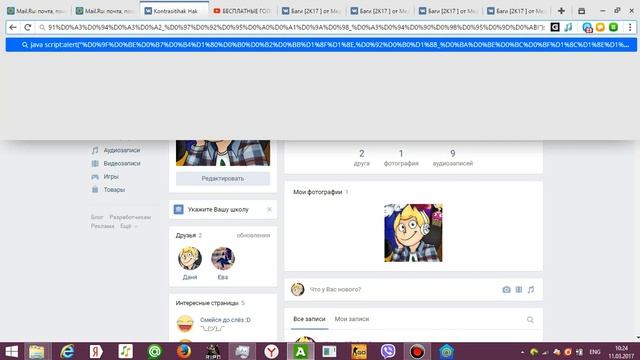
Task: Open the Разработчикам footer link
Action: pyautogui.click(x=130, y=217)
